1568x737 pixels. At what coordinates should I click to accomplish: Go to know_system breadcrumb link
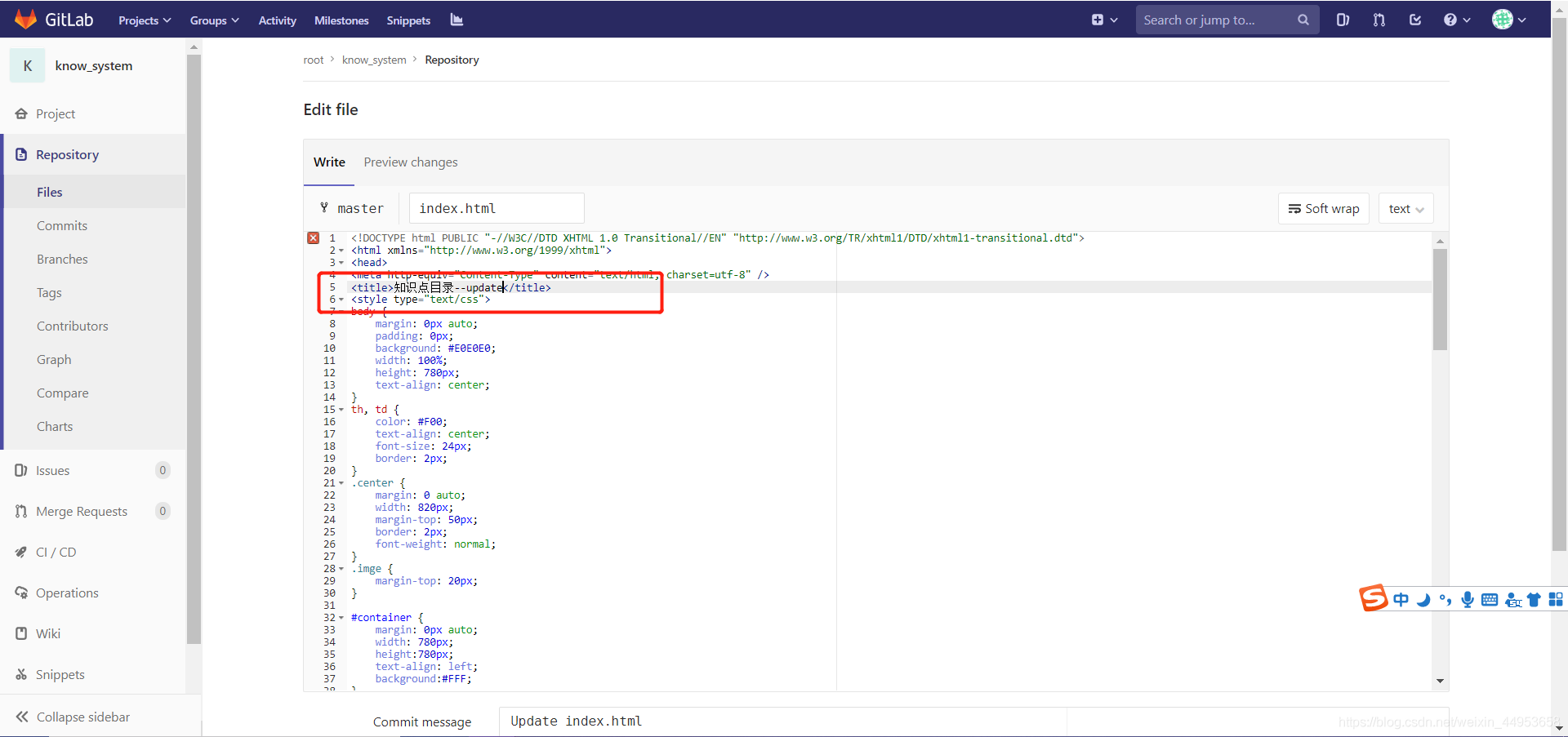(x=374, y=60)
